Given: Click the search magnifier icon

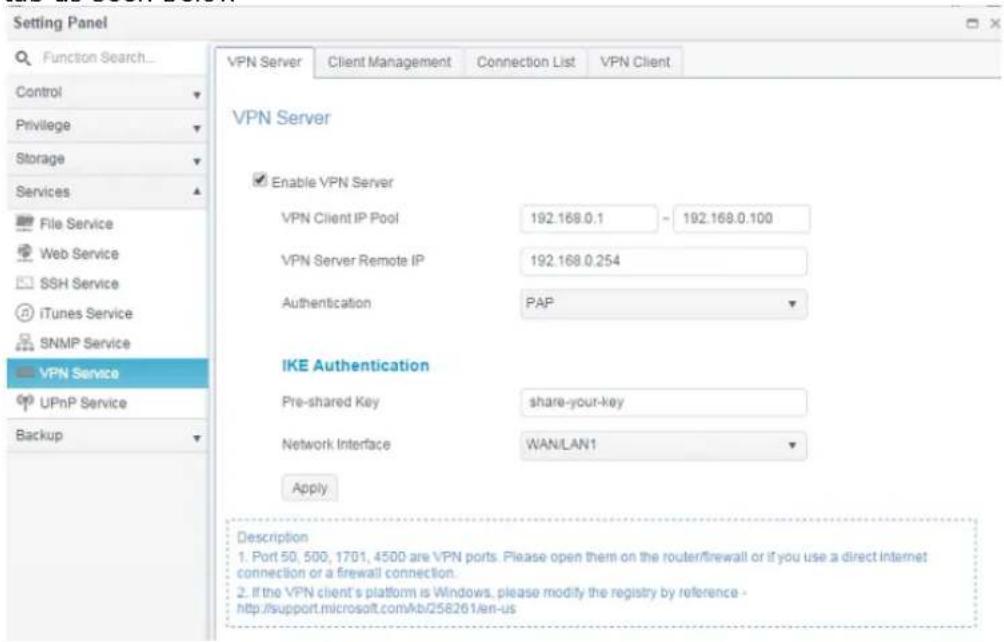Looking at the screenshot, I should pyautogui.click(x=23, y=58).
